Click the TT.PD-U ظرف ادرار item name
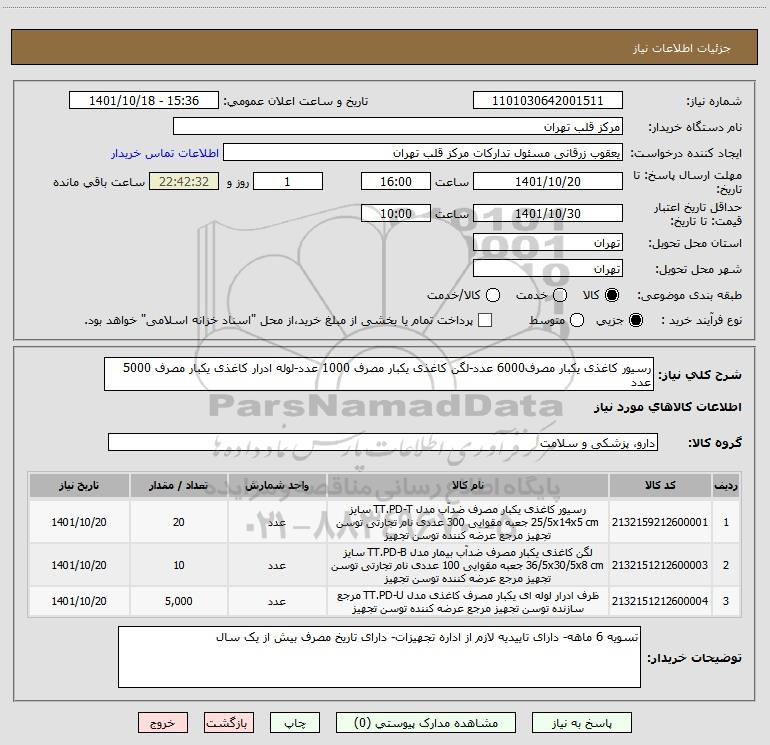Image resolution: width=770 pixels, height=745 pixels. coord(468,602)
